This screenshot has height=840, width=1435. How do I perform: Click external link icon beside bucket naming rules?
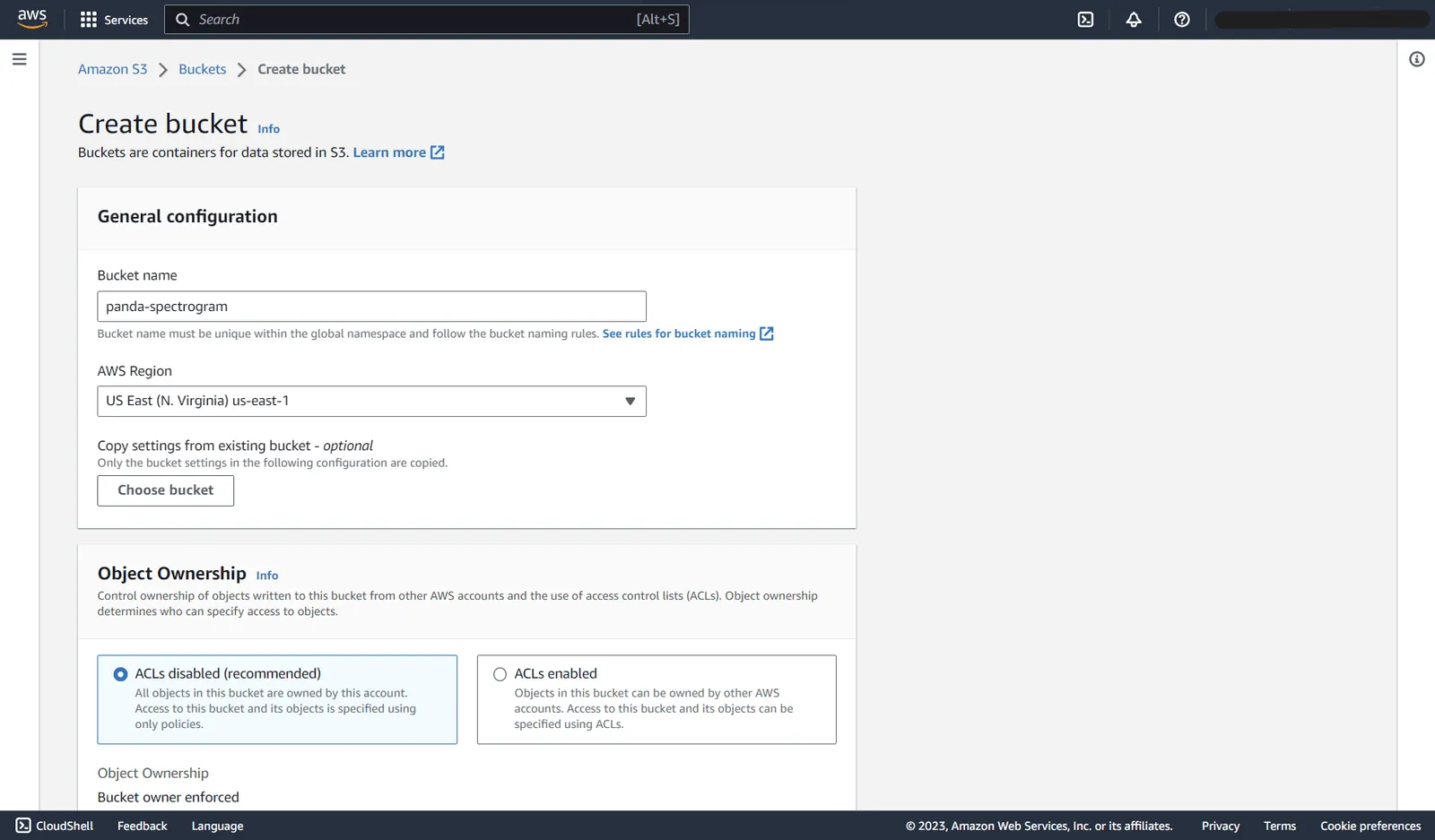click(767, 333)
